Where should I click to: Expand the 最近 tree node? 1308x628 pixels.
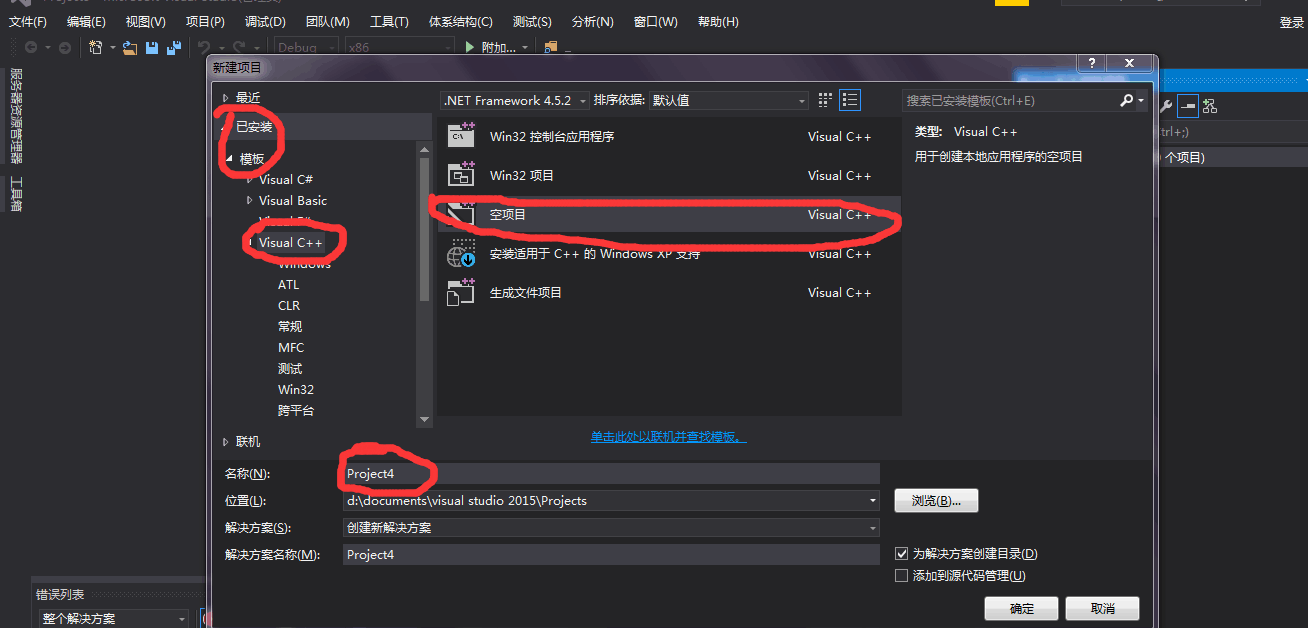[226, 97]
